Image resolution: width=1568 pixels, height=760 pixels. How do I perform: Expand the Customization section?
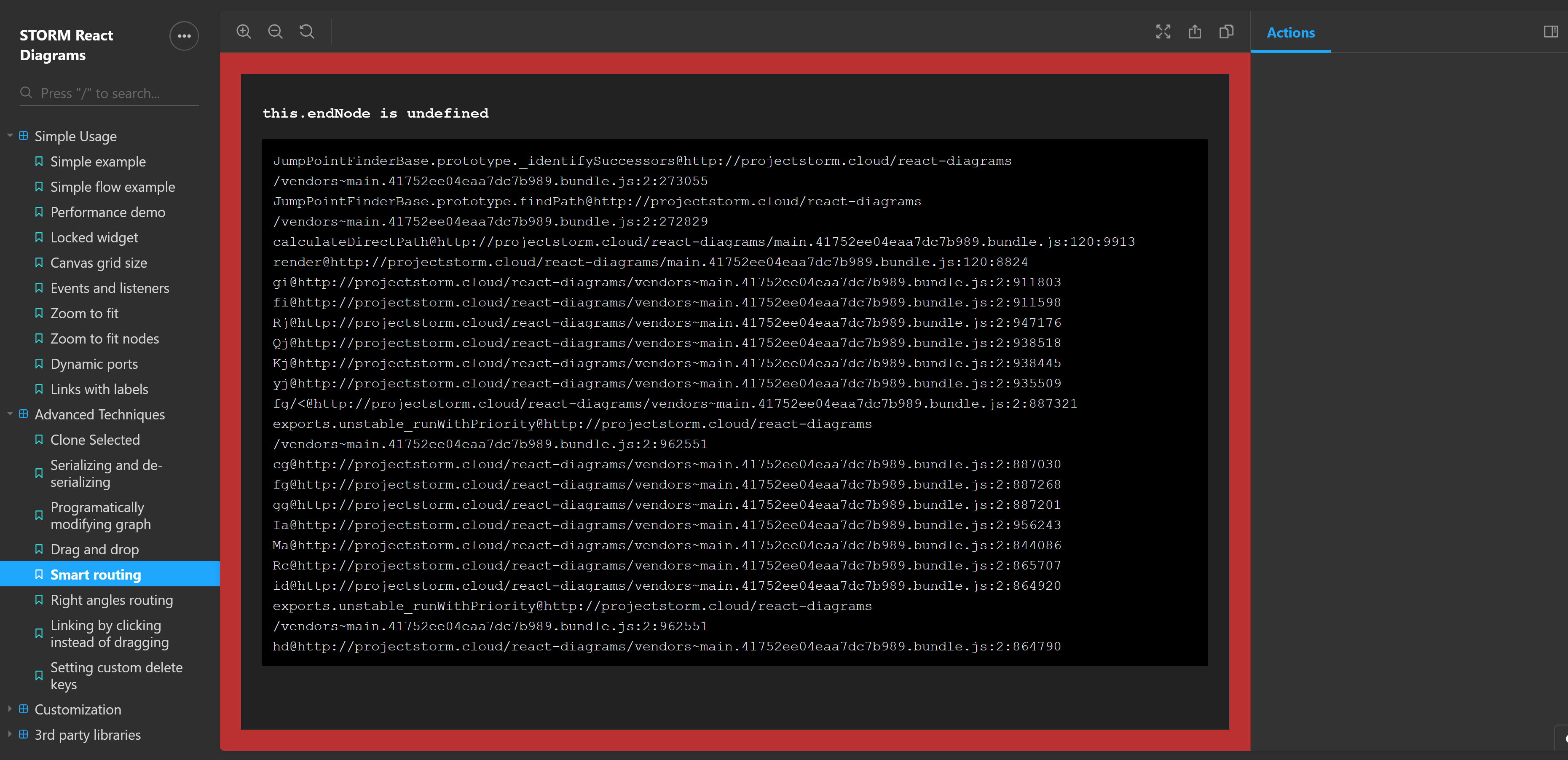pos(10,709)
